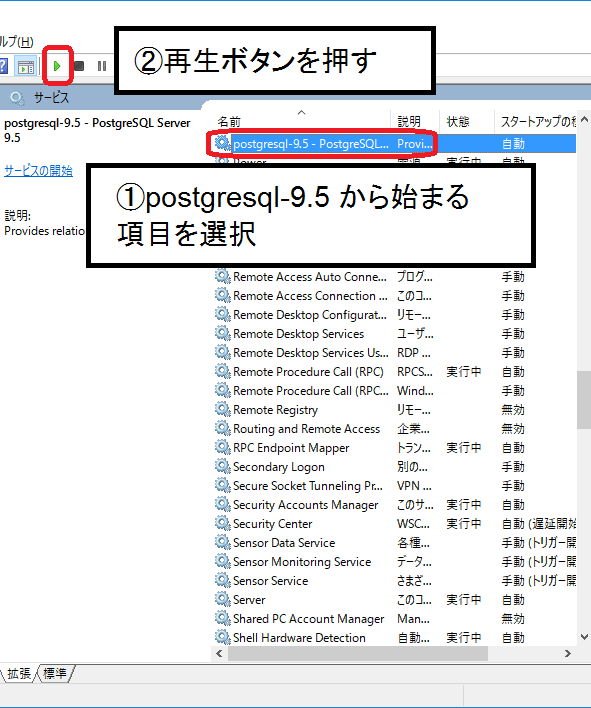
Task: Switch to the 拡張 tab
Action: [19, 674]
